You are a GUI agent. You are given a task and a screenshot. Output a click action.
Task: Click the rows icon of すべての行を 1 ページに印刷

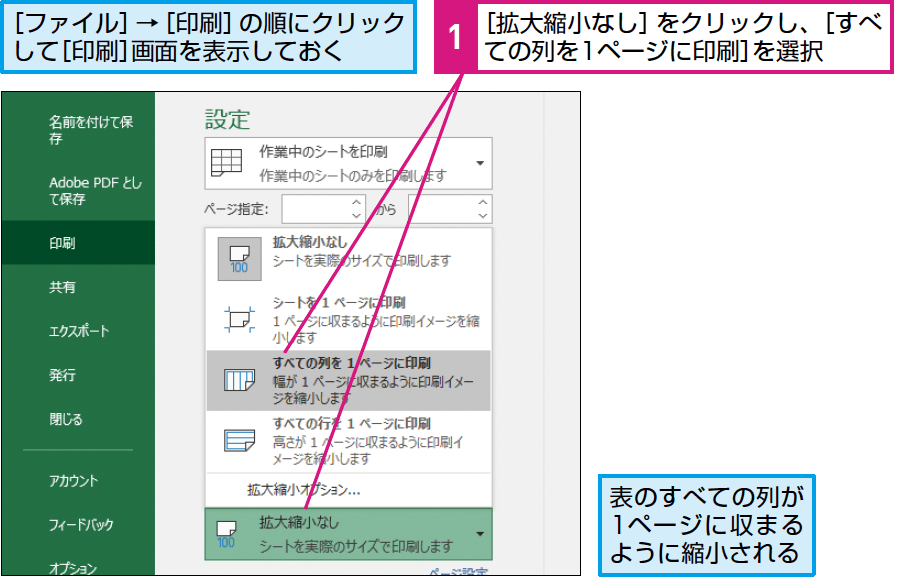pyautogui.click(x=239, y=441)
